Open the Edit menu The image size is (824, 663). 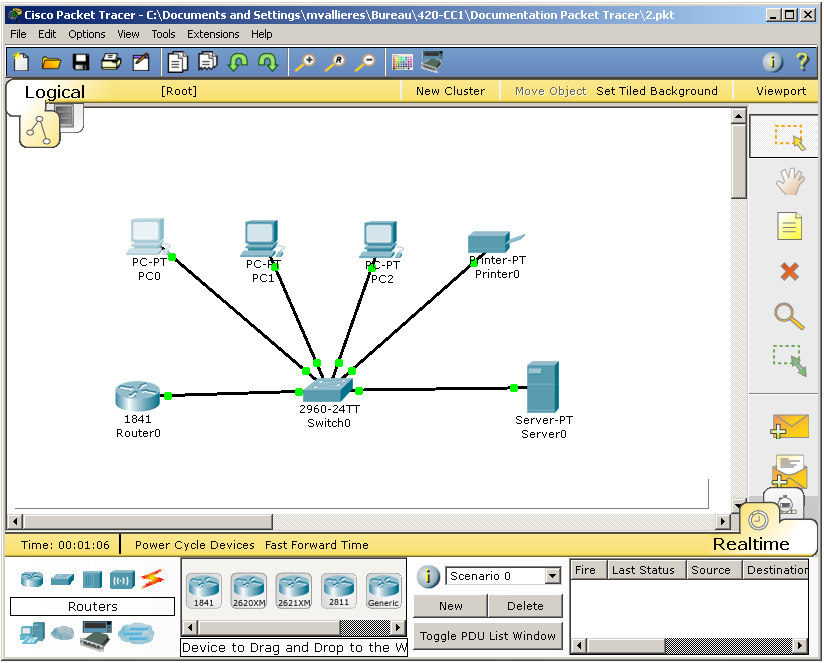pyautogui.click(x=47, y=34)
